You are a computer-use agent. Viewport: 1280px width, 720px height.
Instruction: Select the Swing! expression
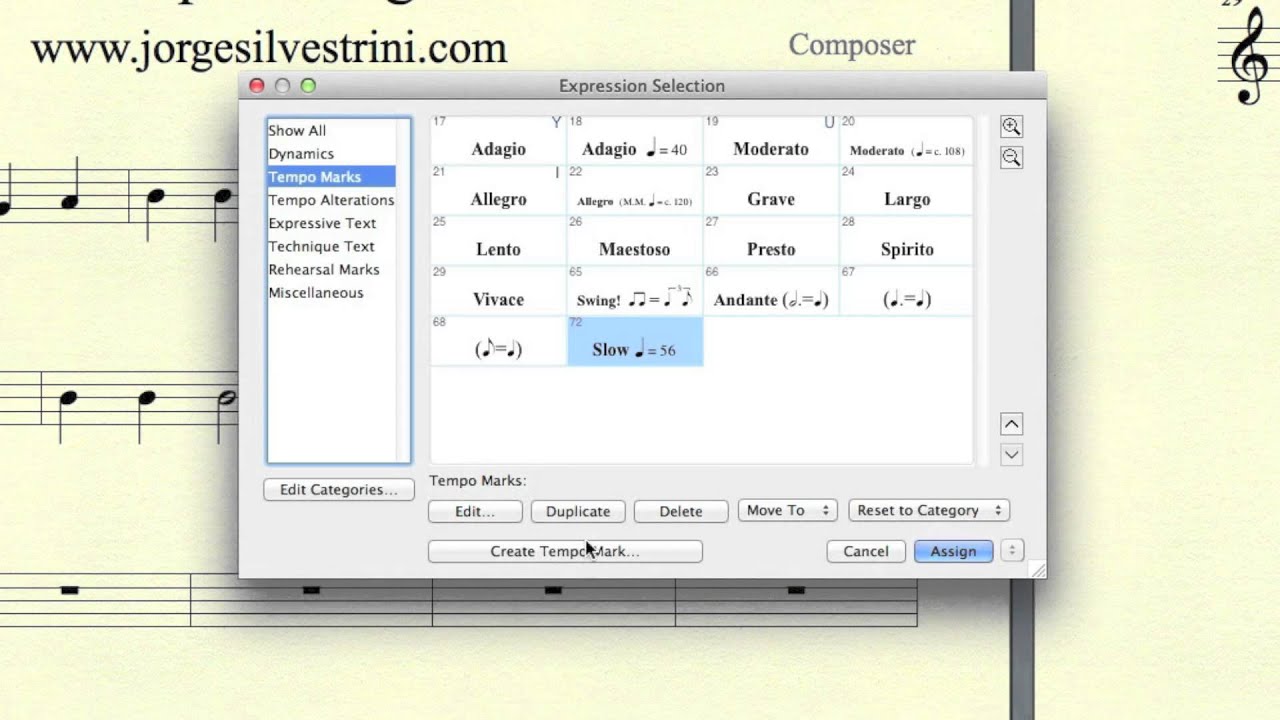pyautogui.click(x=635, y=290)
